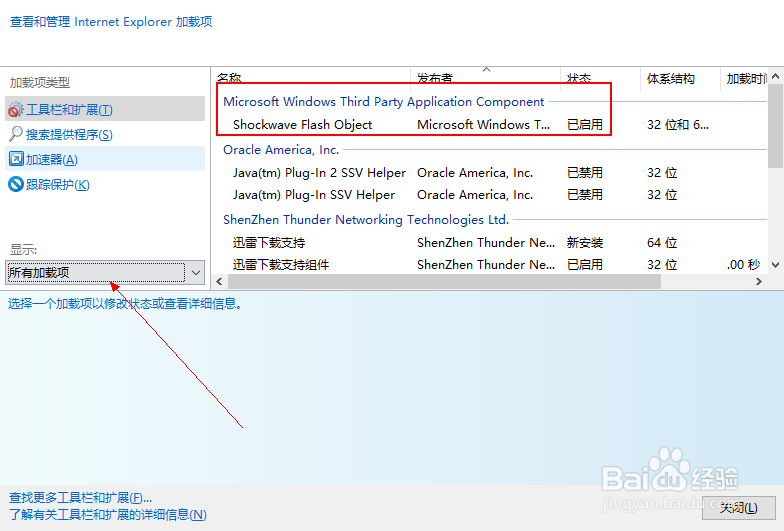Image resolution: width=784 pixels, height=531 pixels.
Task: Click scroll up arrow of add-on list
Action: click(x=776, y=76)
